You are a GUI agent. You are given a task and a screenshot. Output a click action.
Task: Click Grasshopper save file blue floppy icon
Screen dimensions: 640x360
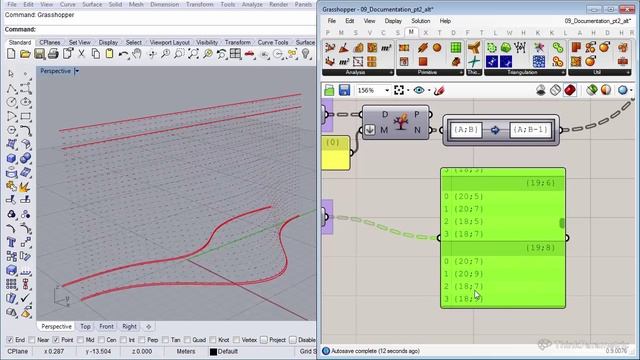pyautogui.click(x=344, y=90)
